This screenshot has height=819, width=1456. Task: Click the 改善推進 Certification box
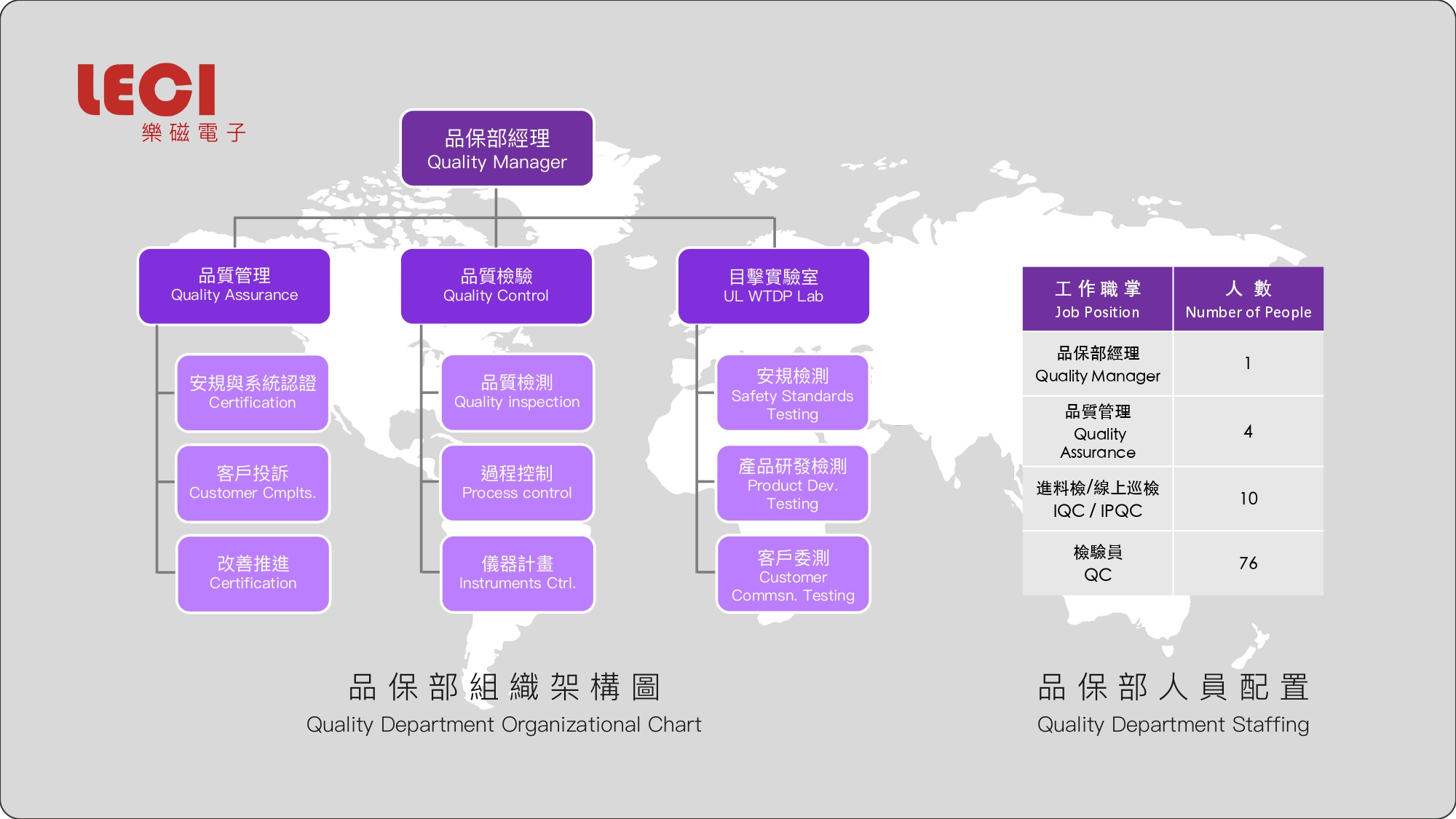tap(253, 574)
